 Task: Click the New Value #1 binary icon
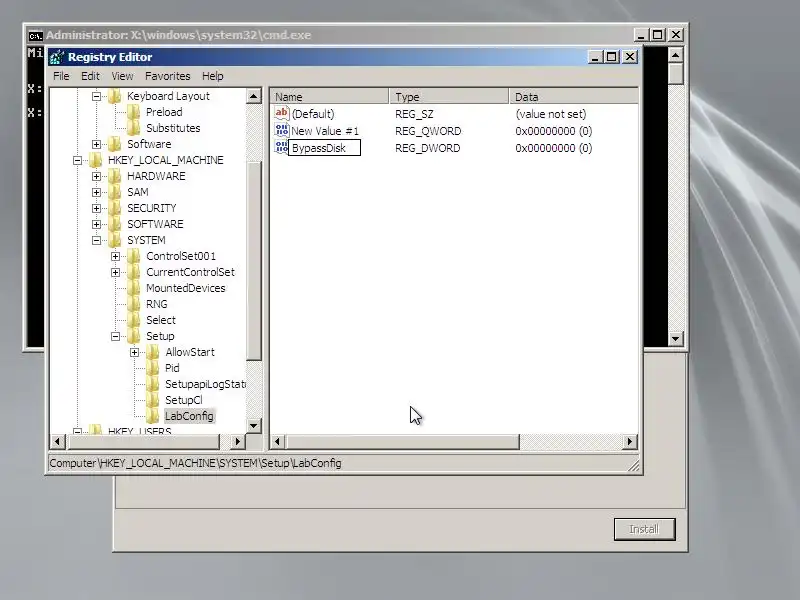click(x=282, y=130)
